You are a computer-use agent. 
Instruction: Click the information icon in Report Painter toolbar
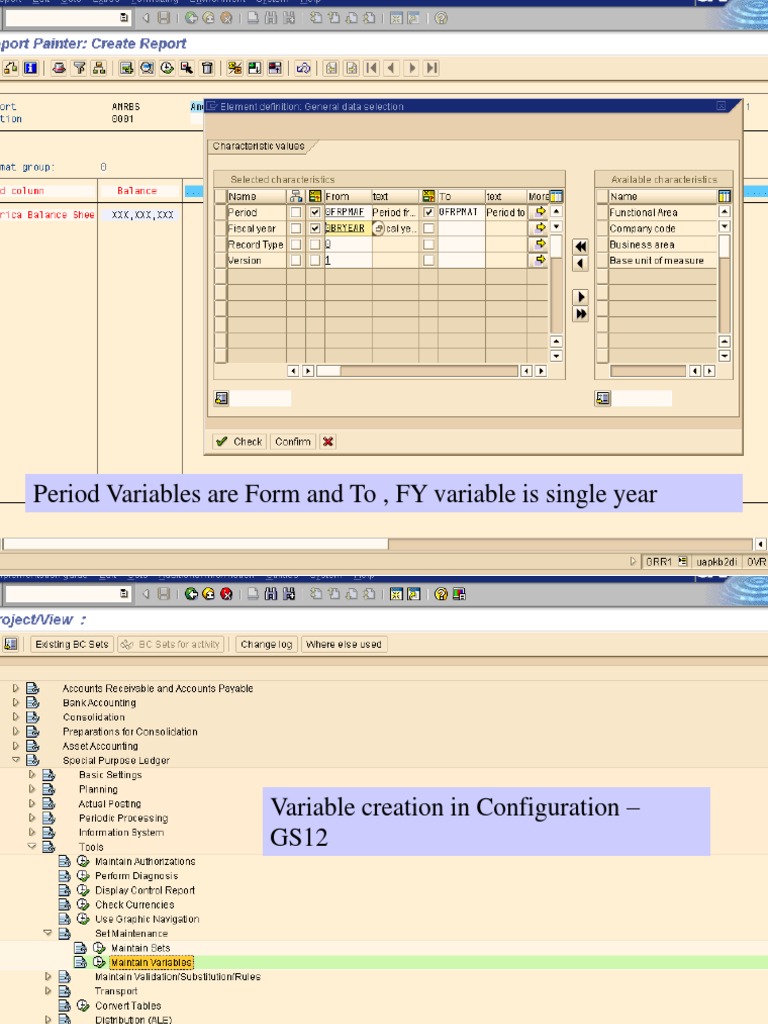30,68
